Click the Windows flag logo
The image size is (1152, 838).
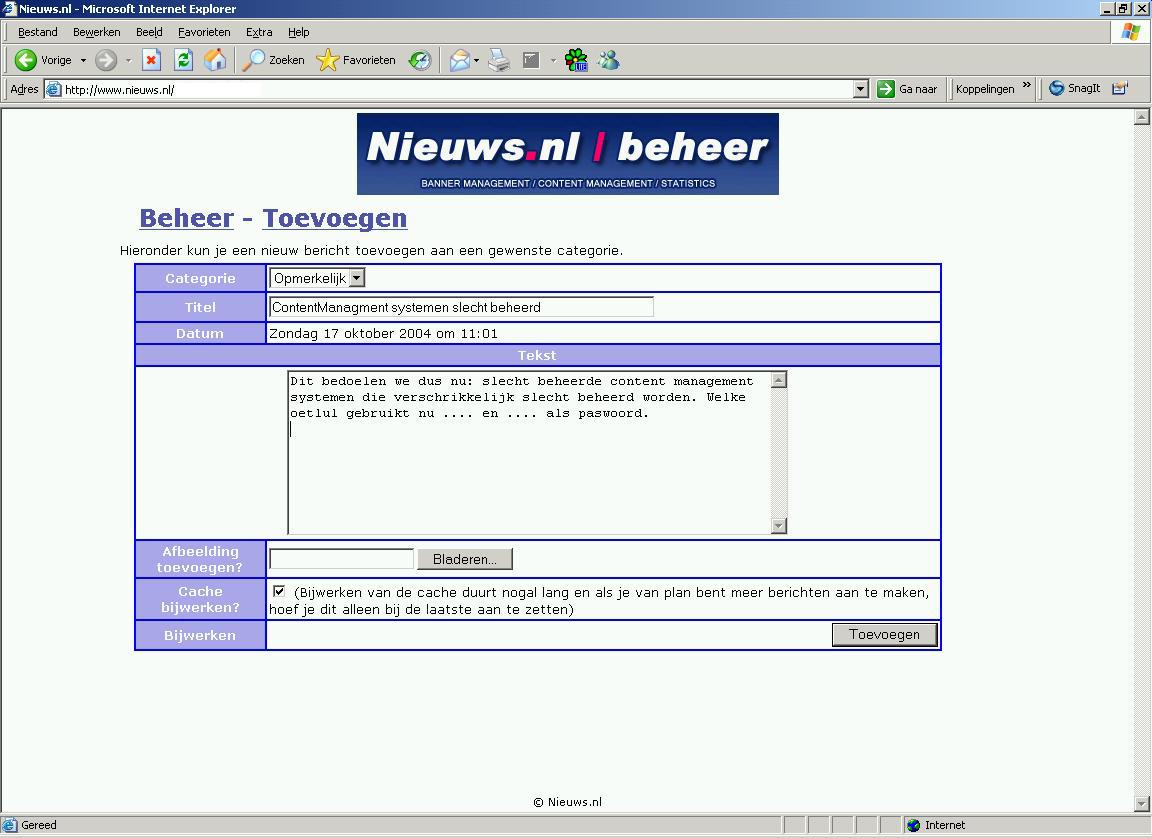point(1131,32)
